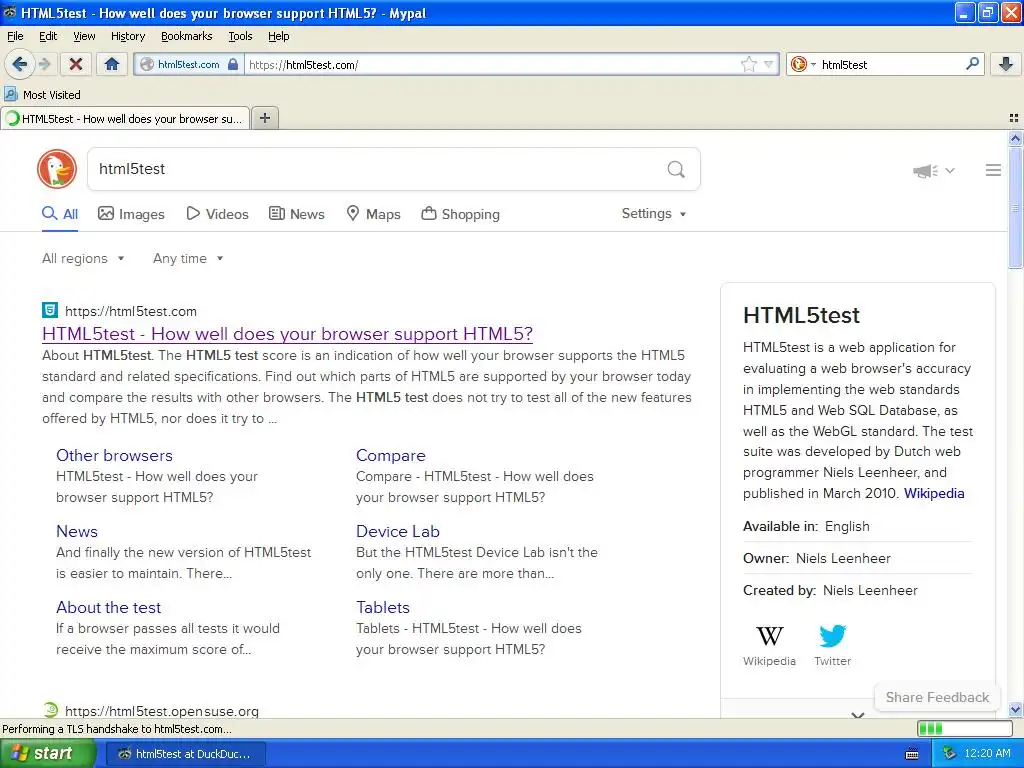Expand the Any time filter
The image size is (1024, 768).
[x=188, y=259]
